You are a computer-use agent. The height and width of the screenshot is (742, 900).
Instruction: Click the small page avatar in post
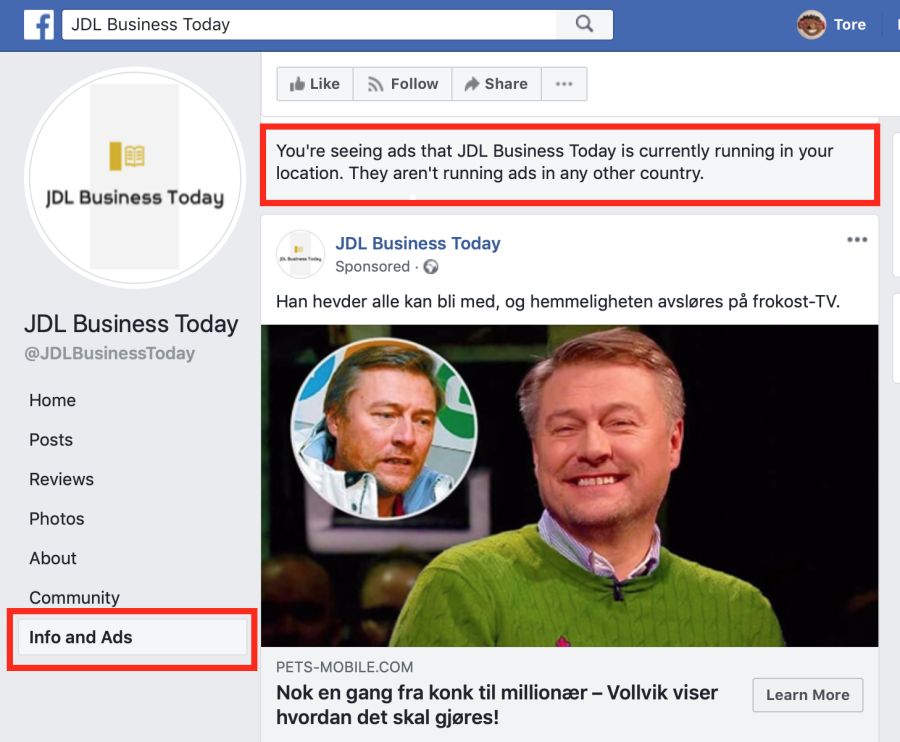[300, 254]
